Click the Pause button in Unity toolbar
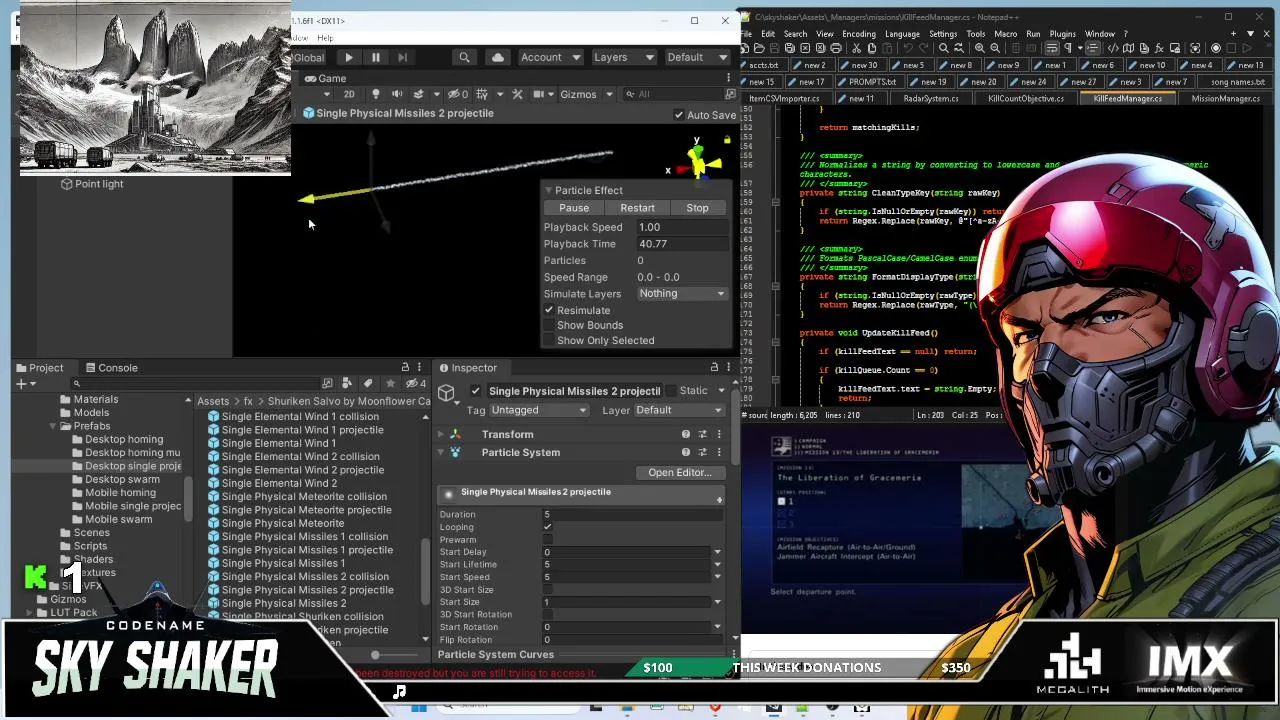 pyautogui.click(x=375, y=58)
